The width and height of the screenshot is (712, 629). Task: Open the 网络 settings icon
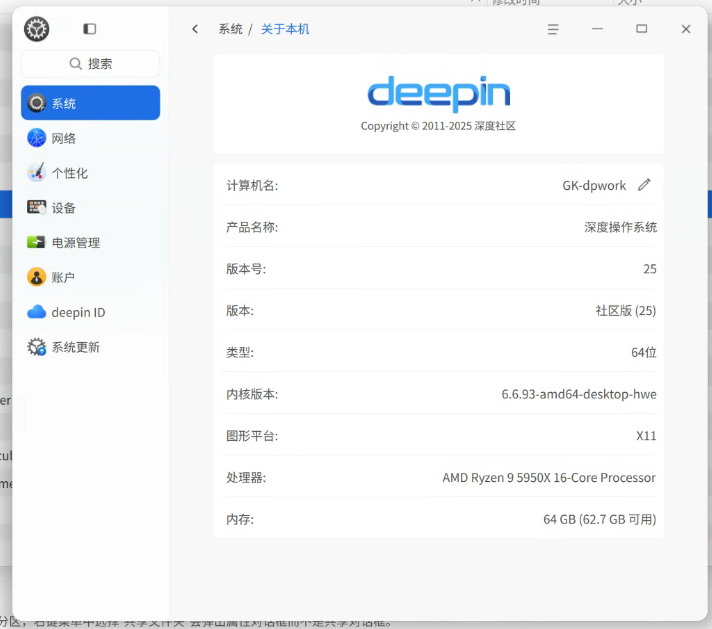pos(36,138)
